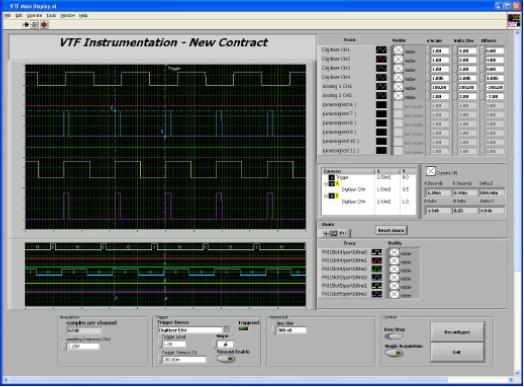524x387 pixels.
Task: Toggle Visible checkbox for DigScope CH3
Action: click(398, 69)
